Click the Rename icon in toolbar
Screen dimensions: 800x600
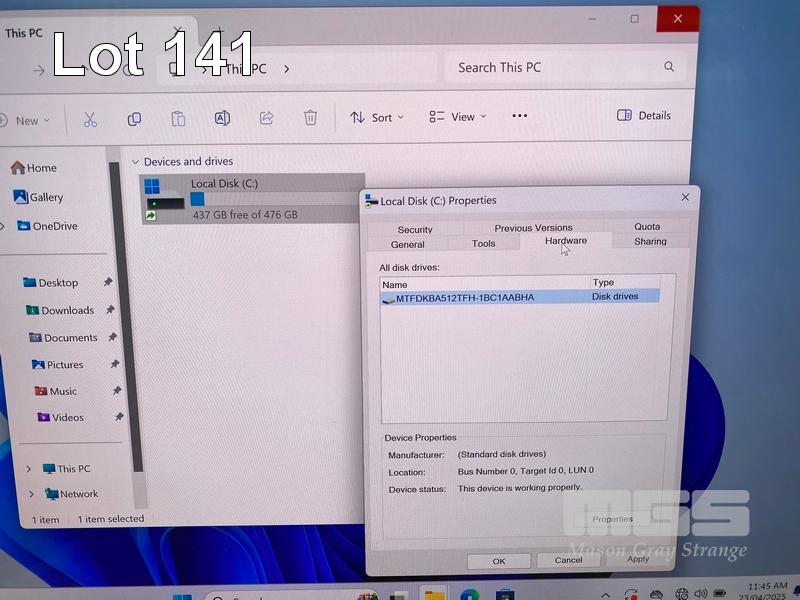pos(222,118)
